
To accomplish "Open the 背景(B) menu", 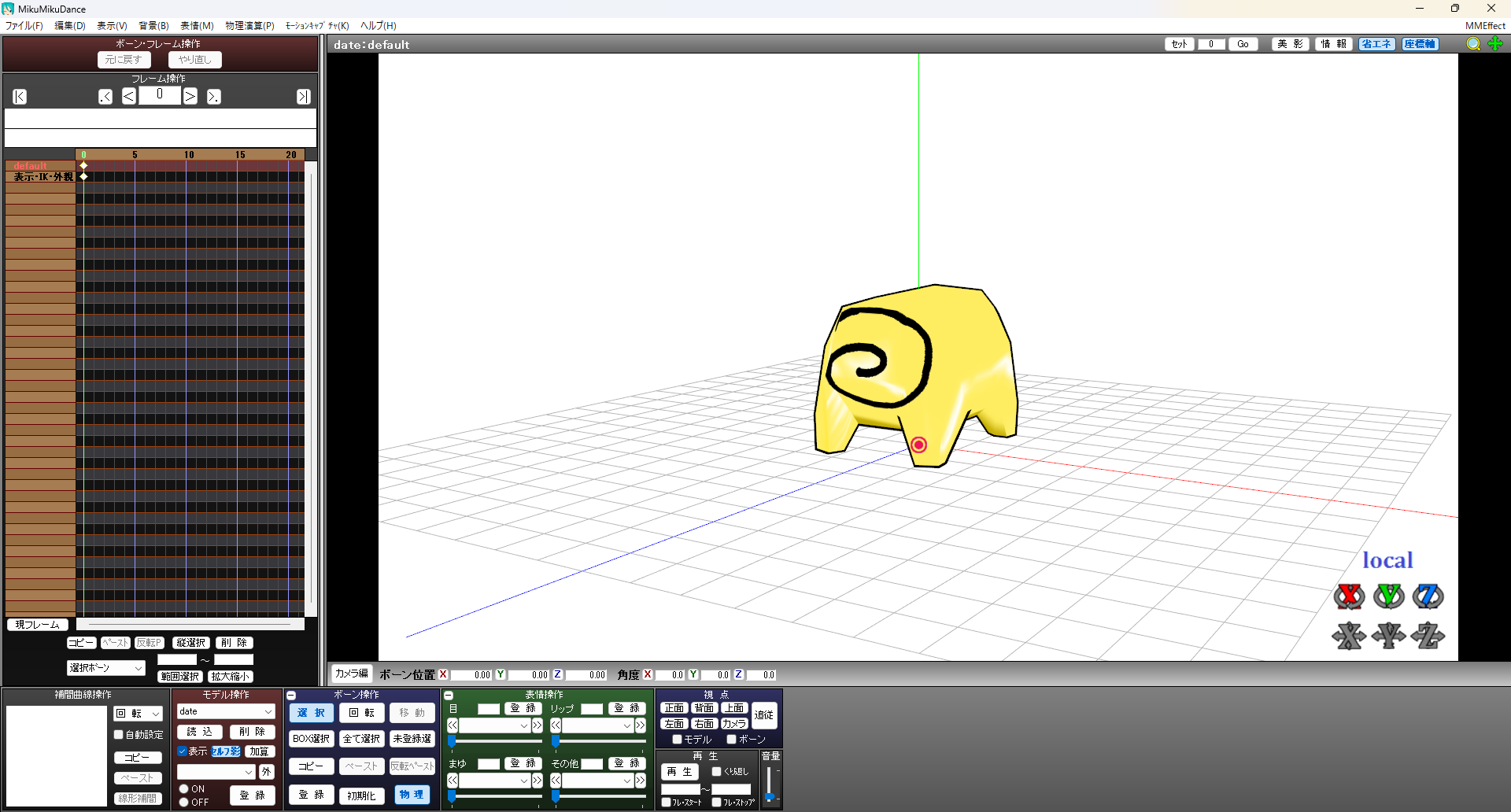I will 153,26.
